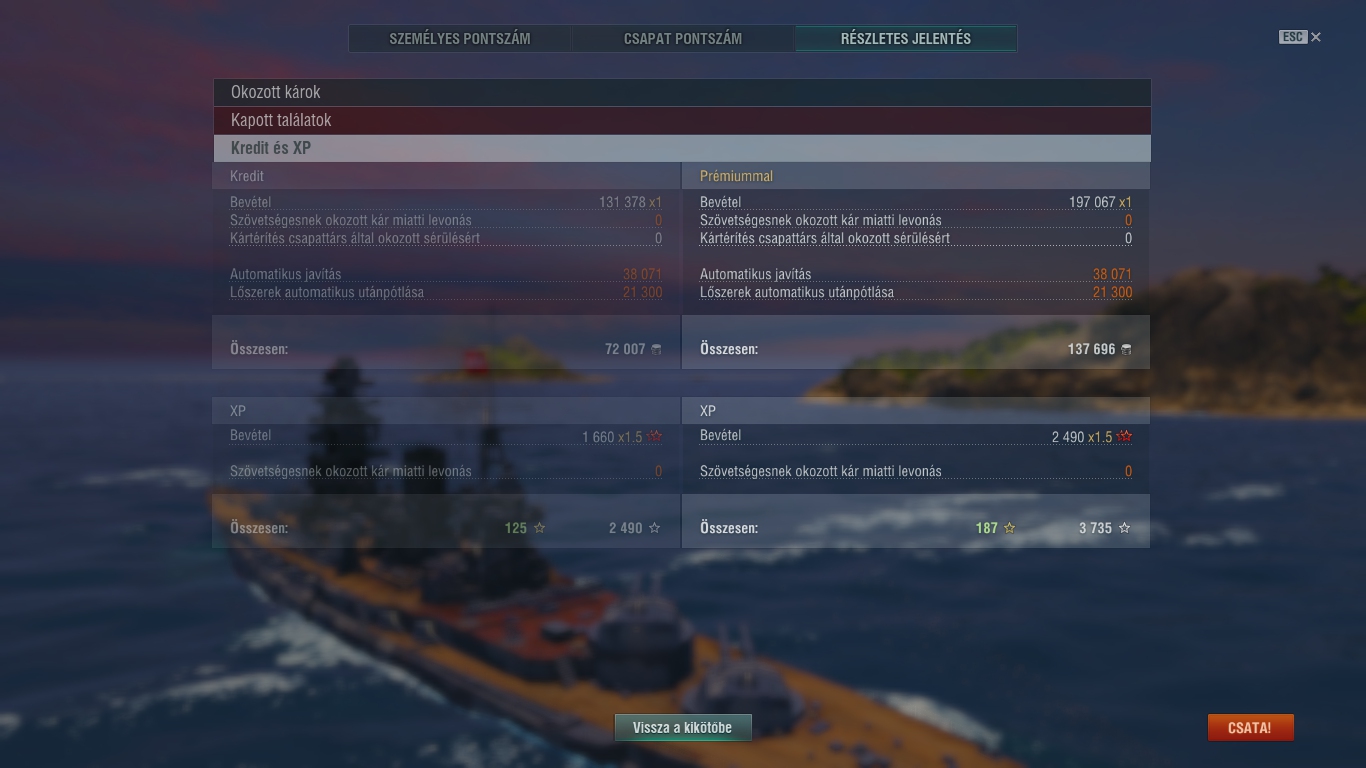Click the gold star next to 125

(539, 528)
